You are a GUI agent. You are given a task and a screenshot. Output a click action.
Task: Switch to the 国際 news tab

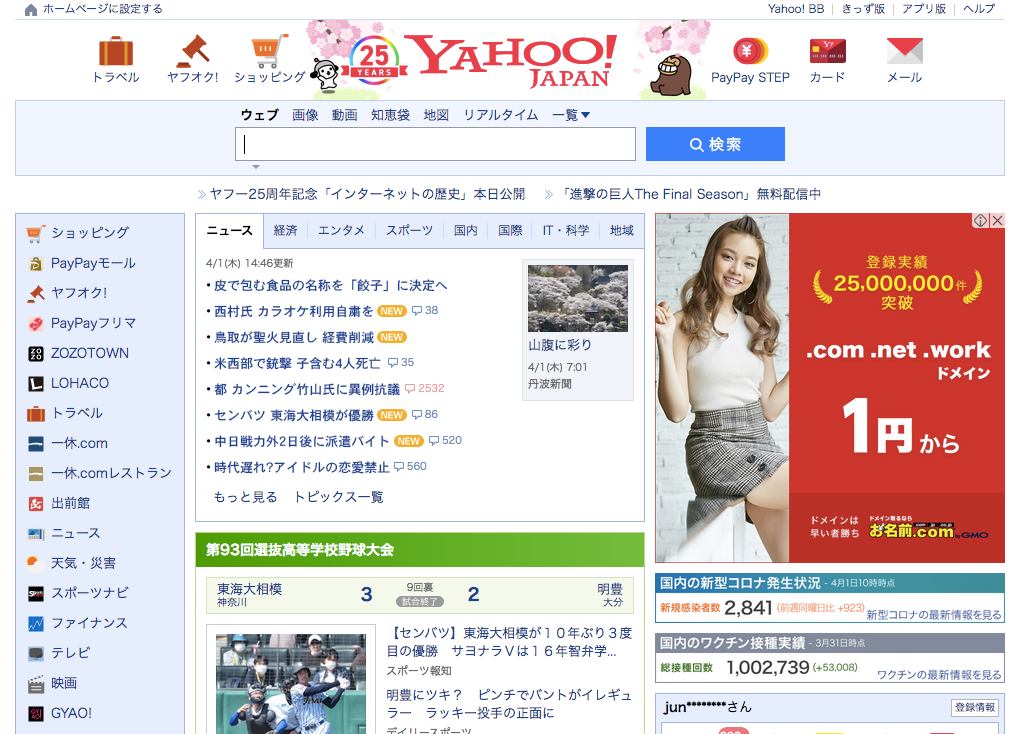(x=510, y=230)
